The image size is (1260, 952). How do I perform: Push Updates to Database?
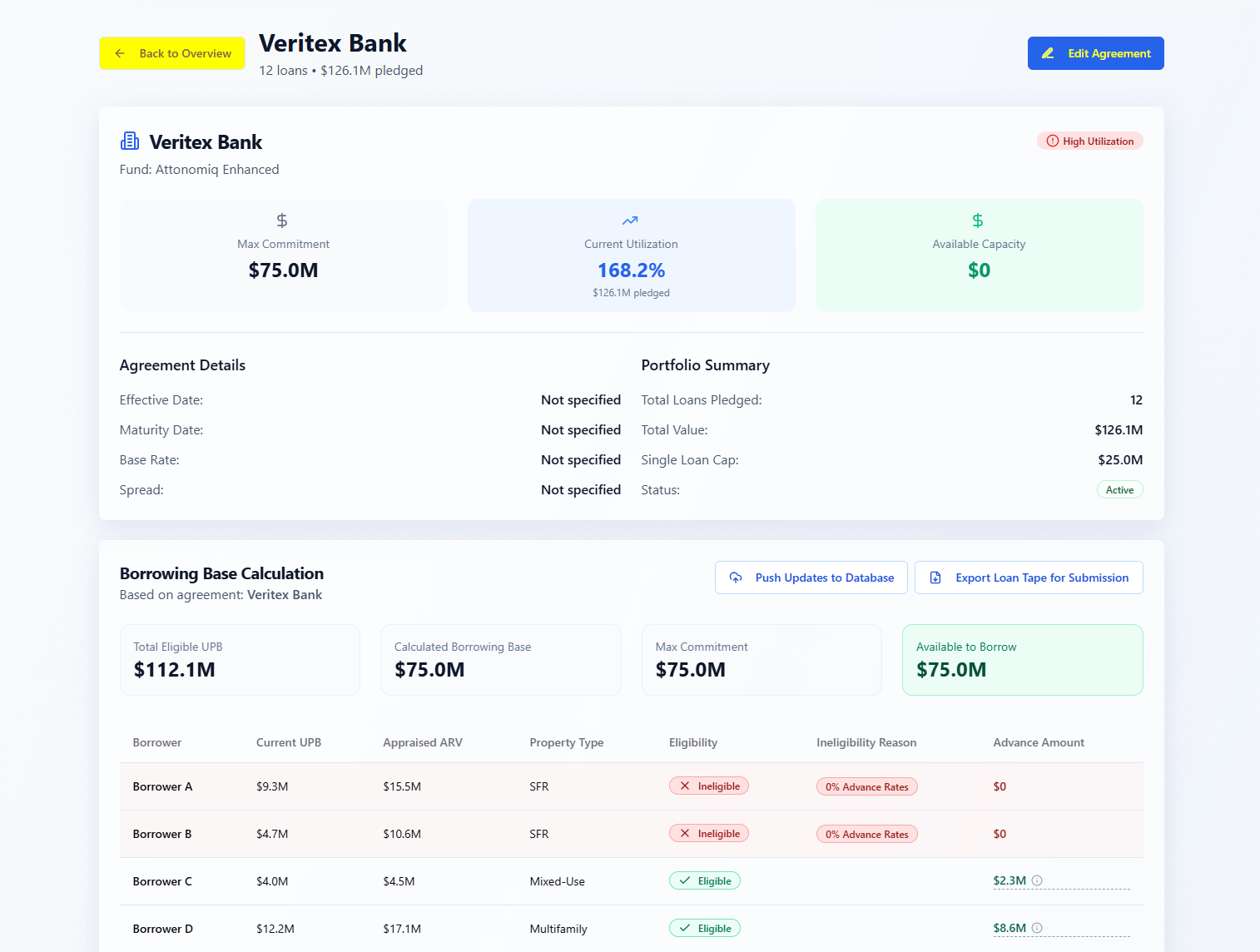[x=811, y=578]
